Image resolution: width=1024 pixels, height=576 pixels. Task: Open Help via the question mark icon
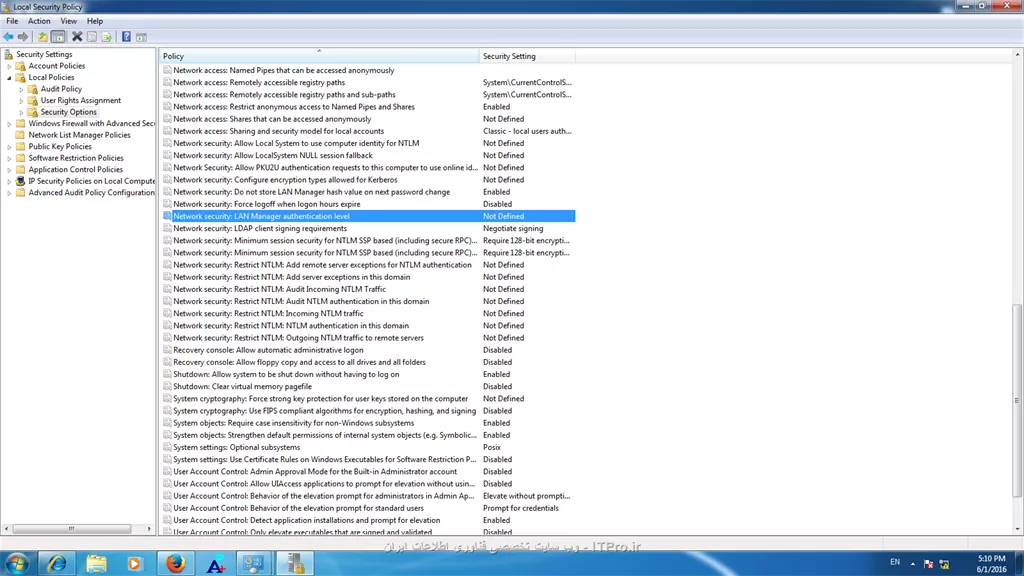[126, 37]
